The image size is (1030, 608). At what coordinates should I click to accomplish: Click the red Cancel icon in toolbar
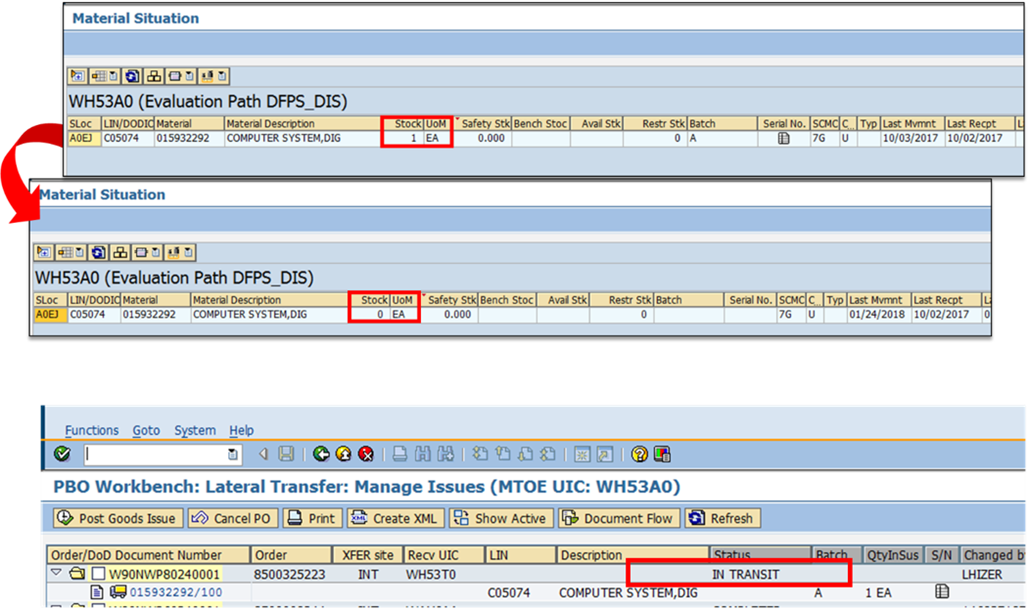(x=366, y=455)
